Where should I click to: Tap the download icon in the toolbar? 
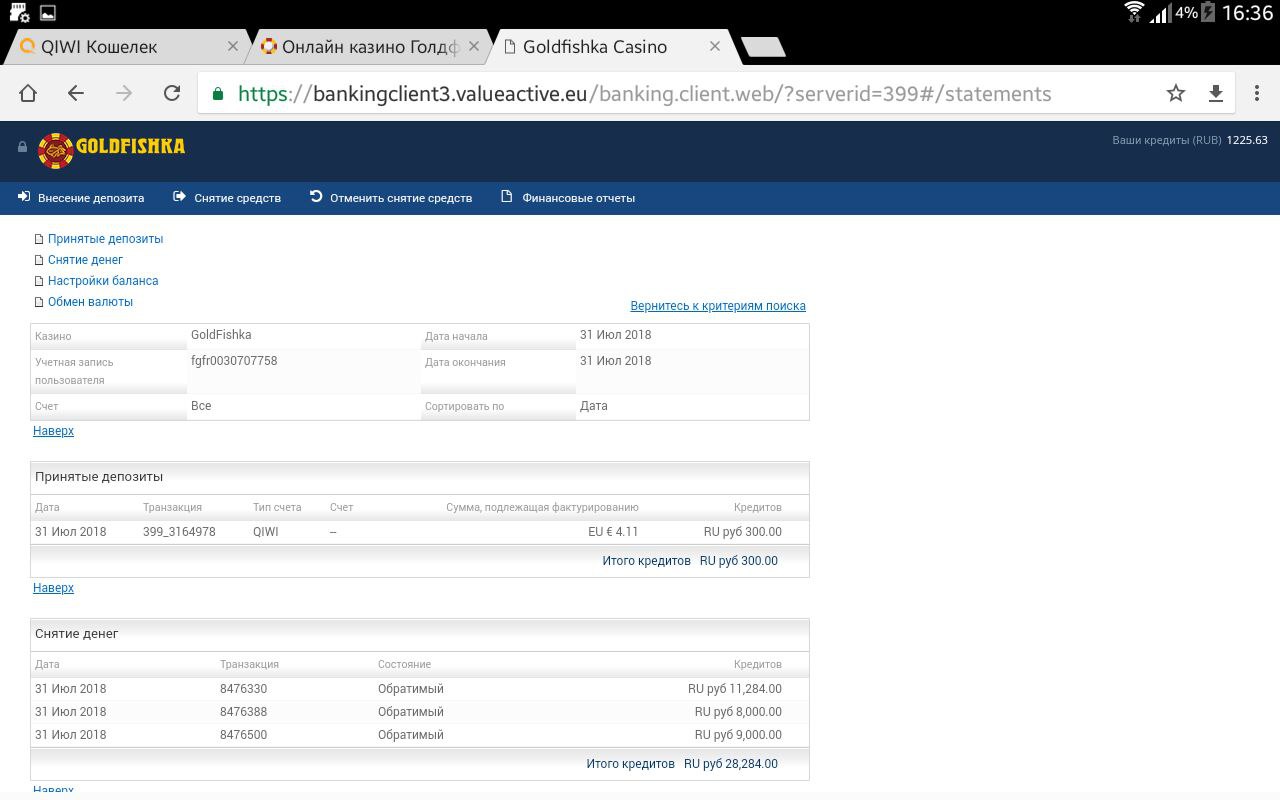pyautogui.click(x=1216, y=93)
